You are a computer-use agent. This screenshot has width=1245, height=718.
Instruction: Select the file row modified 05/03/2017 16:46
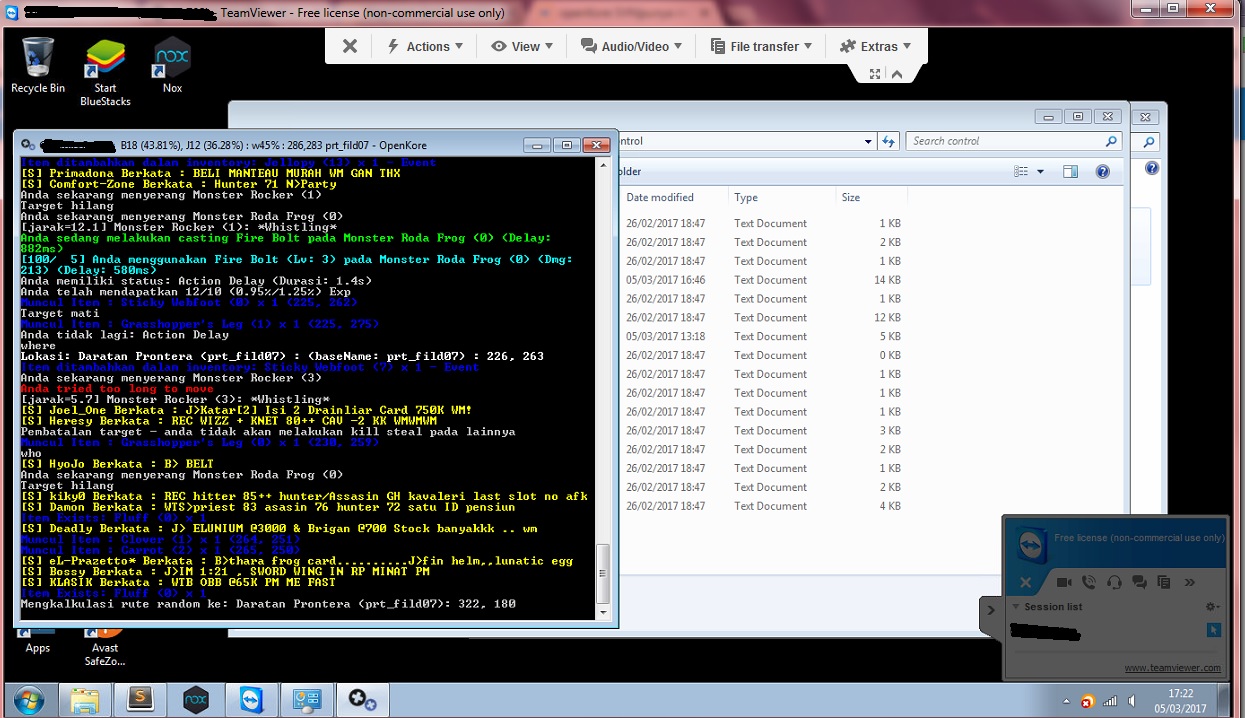point(765,280)
